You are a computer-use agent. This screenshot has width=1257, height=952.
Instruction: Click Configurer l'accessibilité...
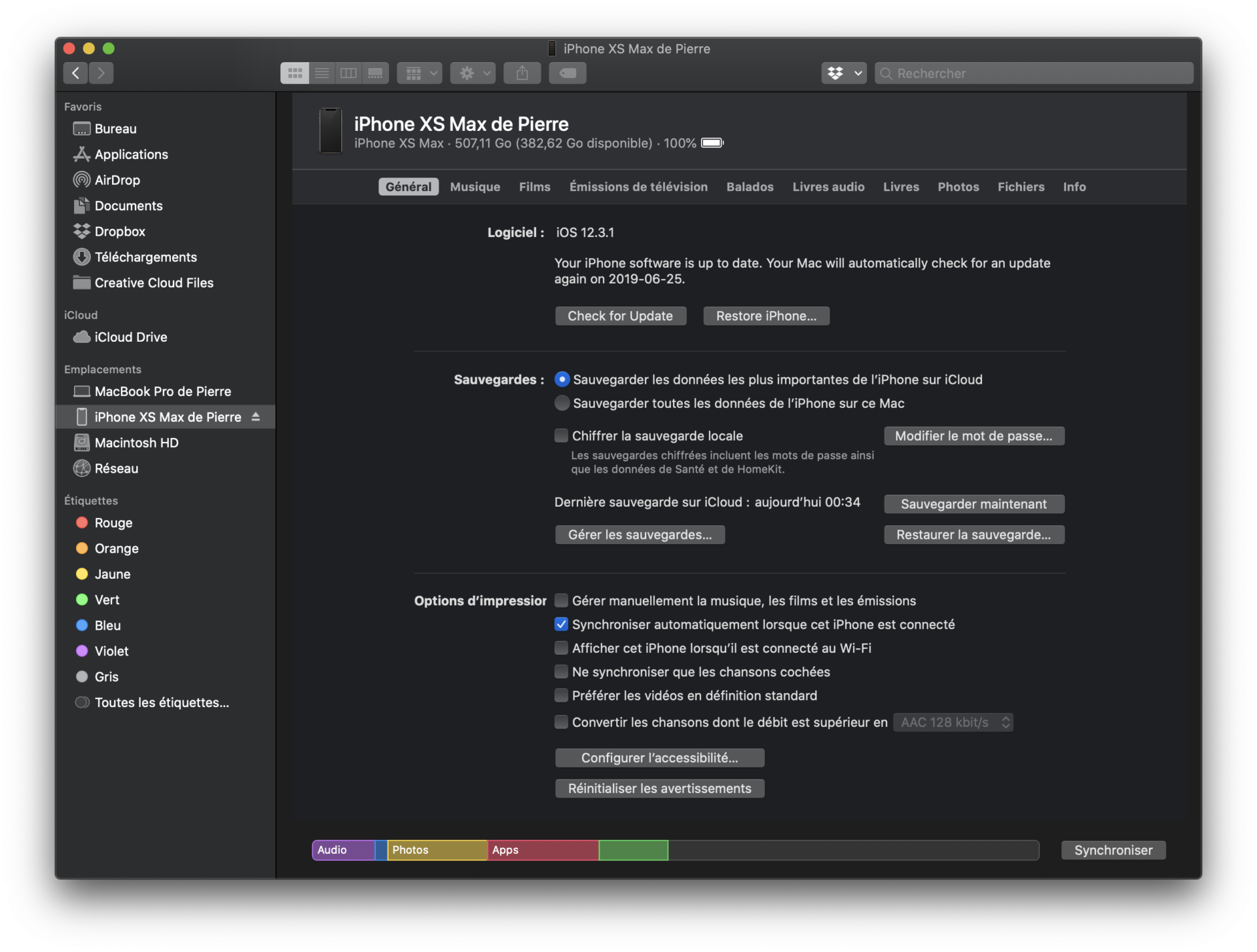(660, 758)
